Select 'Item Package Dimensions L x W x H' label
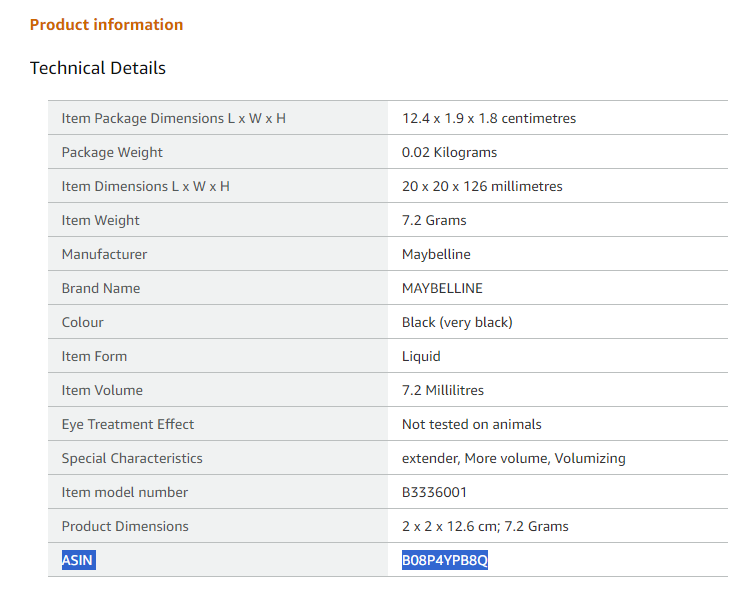Viewport: 753px width, 608px height. (173, 118)
